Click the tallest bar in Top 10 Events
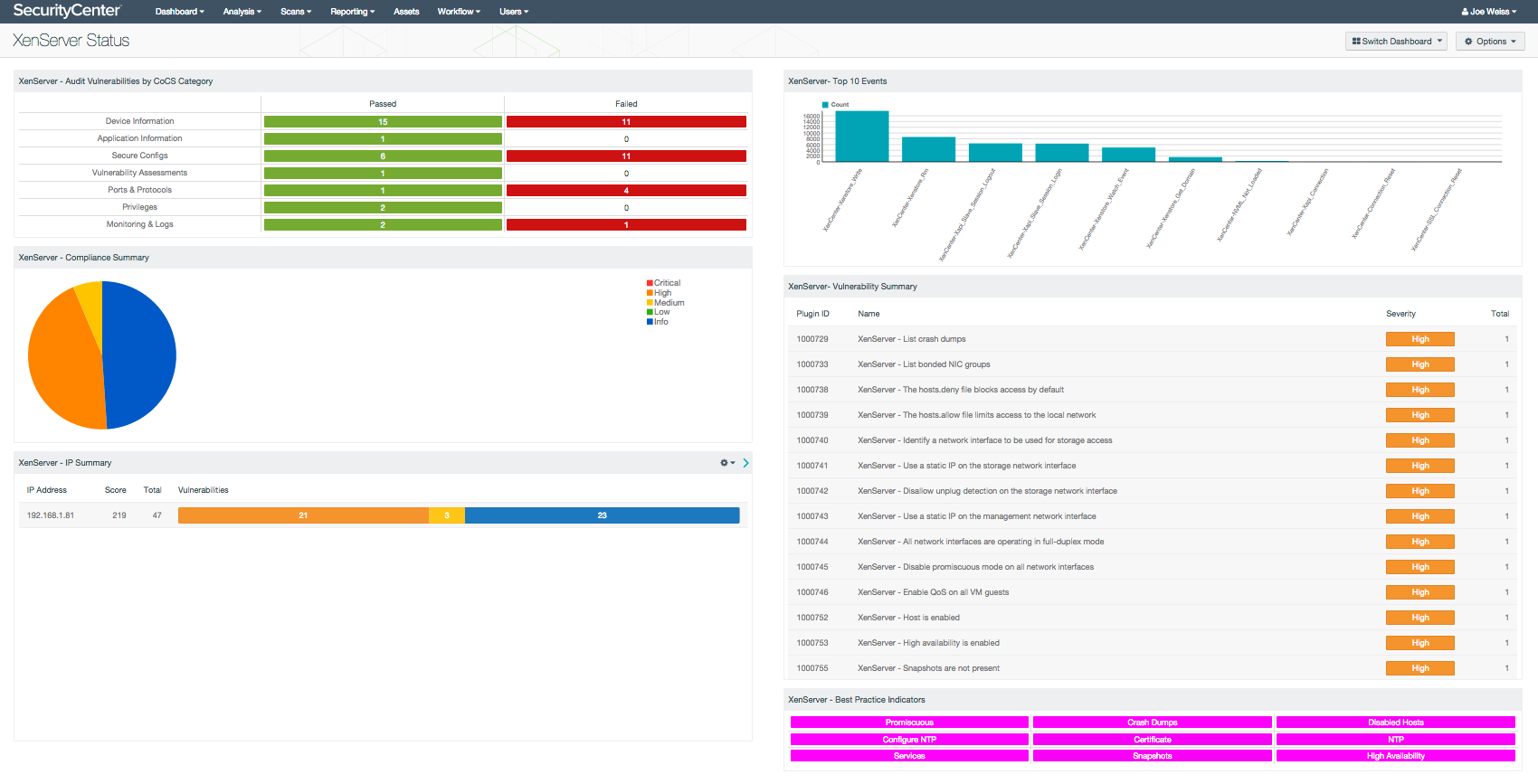The image size is (1538, 784). pyautogui.click(x=861, y=137)
